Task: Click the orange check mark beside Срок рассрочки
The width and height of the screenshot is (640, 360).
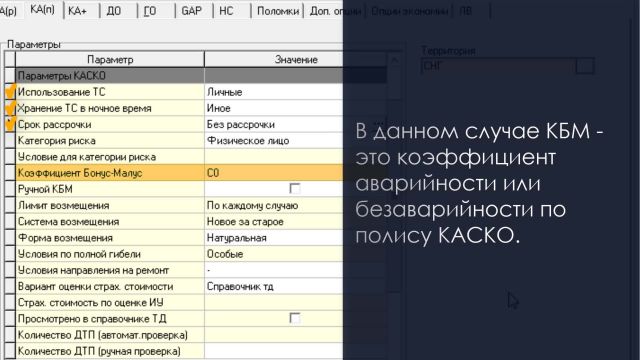Action: point(10,124)
